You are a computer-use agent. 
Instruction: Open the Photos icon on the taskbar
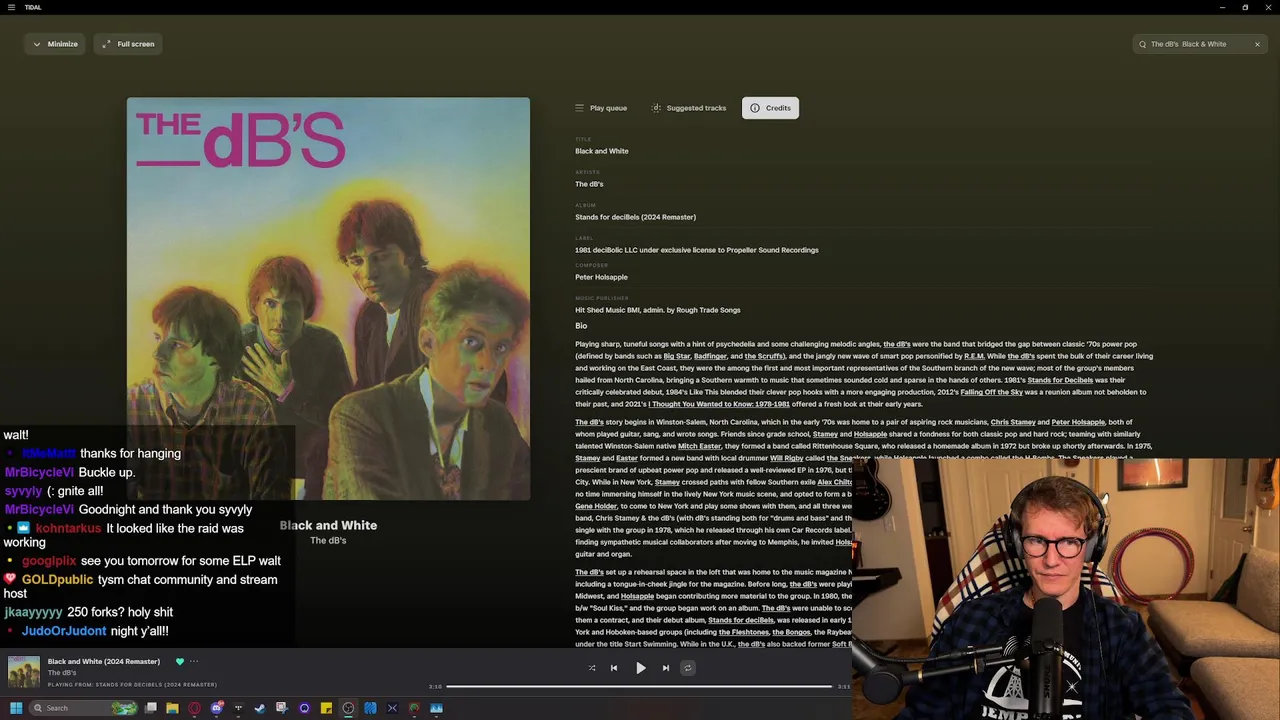[436, 708]
